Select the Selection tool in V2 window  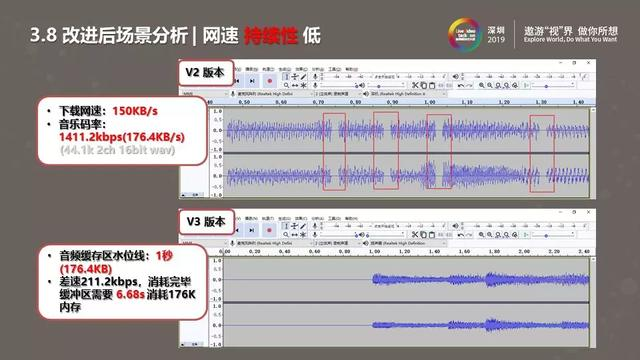[286, 77]
